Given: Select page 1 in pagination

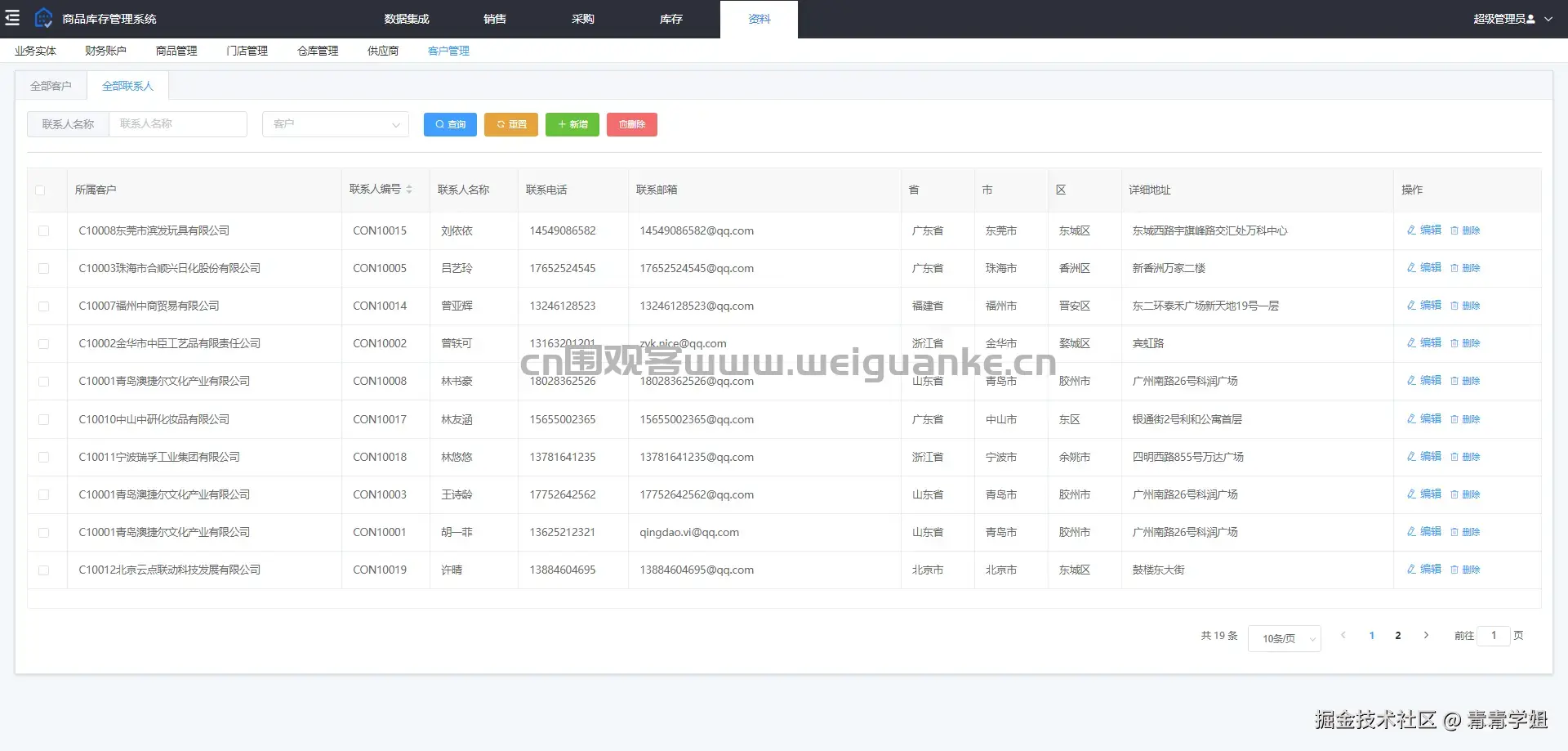Looking at the screenshot, I should 1372,636.
